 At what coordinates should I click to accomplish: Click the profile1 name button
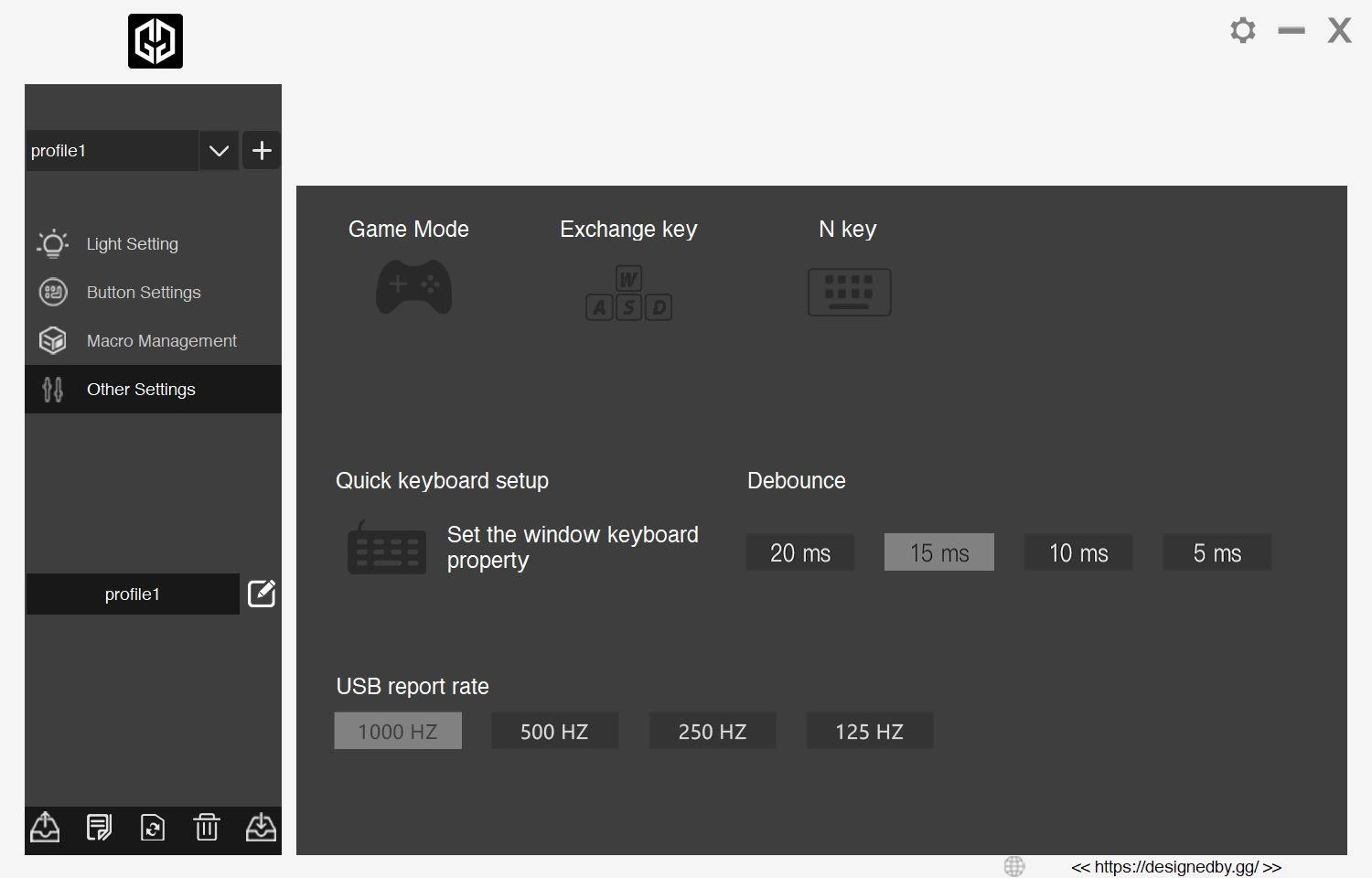coord(133,594)
